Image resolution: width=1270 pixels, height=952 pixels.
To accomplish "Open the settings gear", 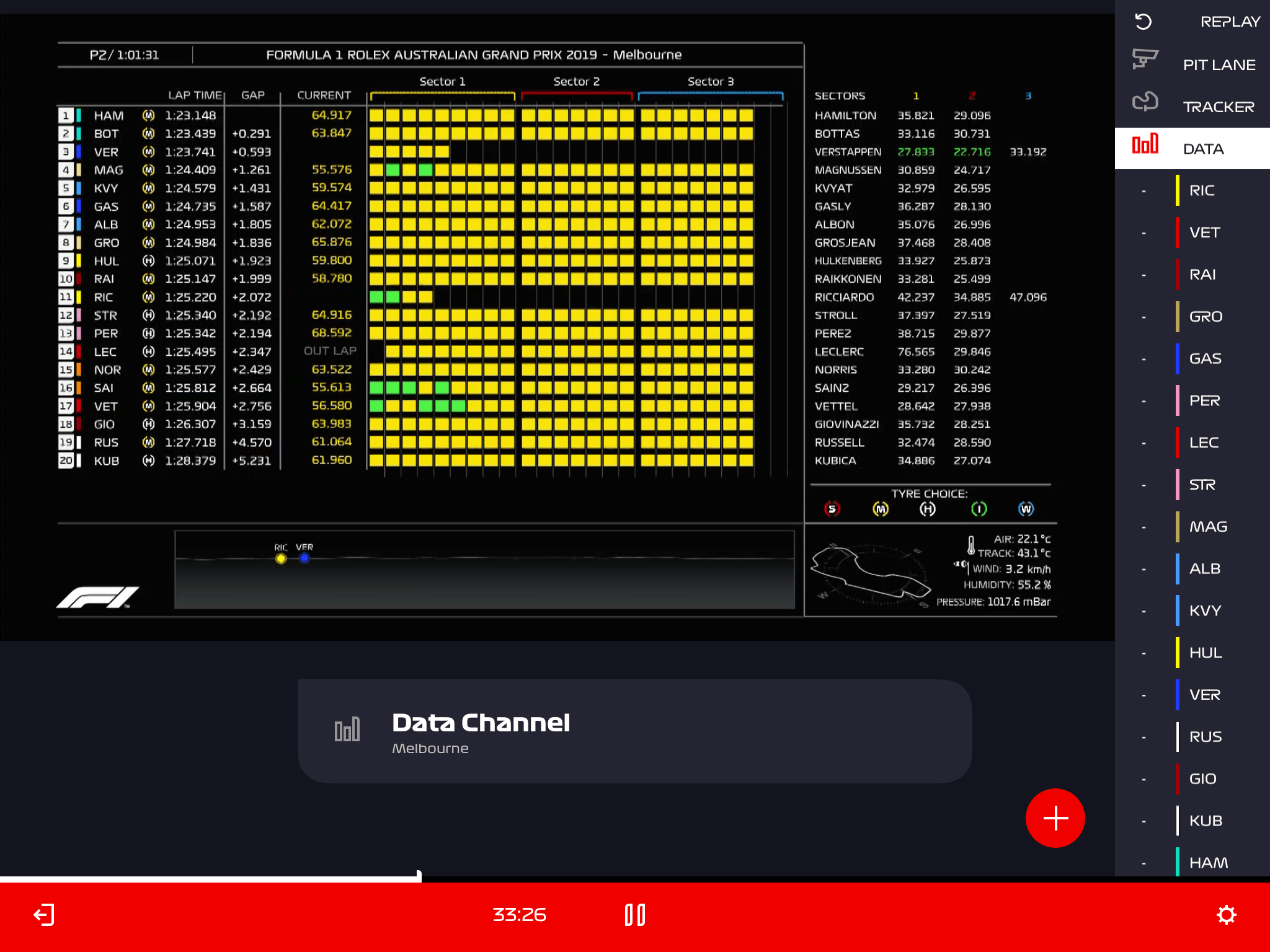I will pyautogui.click(x=1226, y=915).
